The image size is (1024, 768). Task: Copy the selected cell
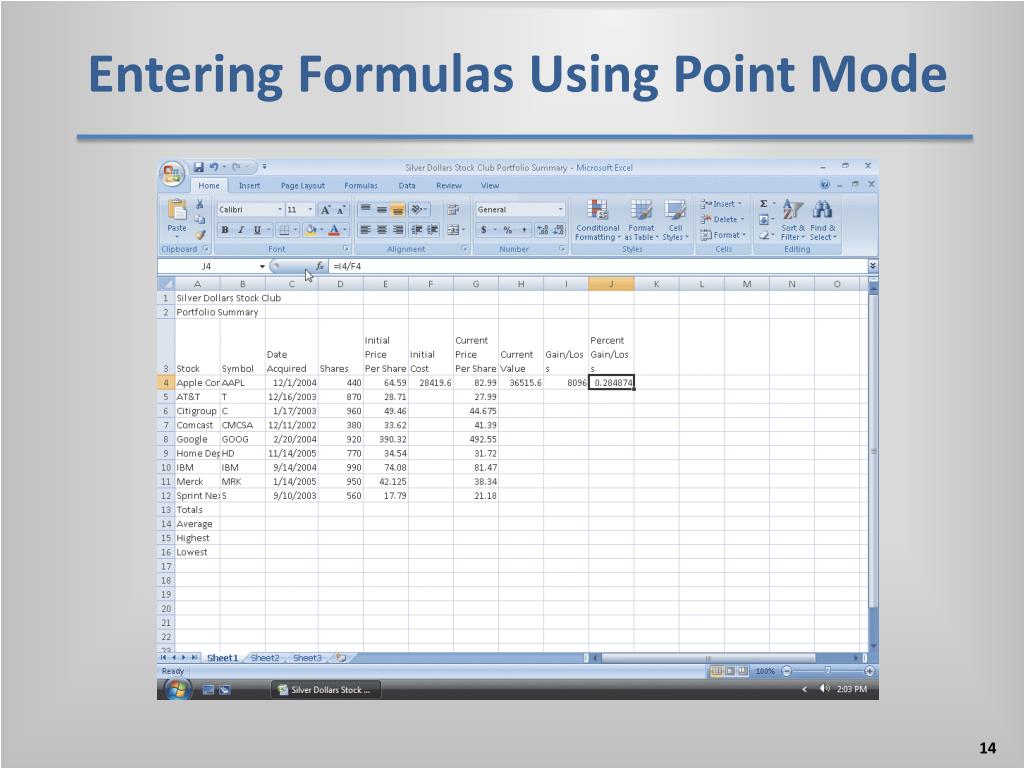pos(200,219)
